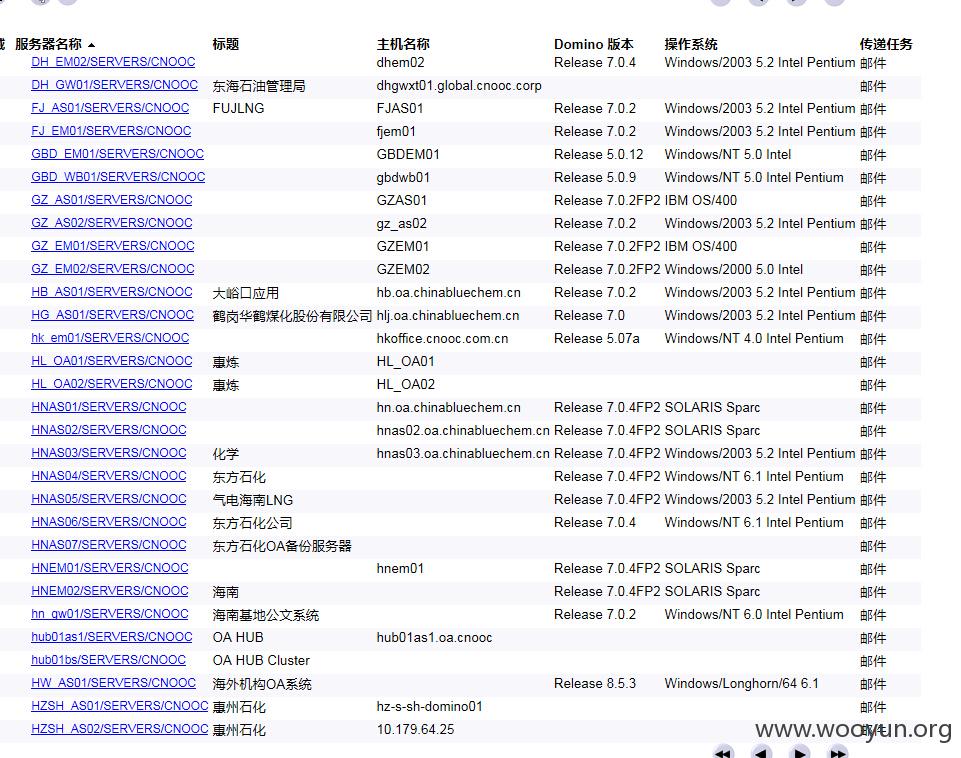Open the FJ_AS01/SERVERS/CNOOC server link
961x758 pixels.
(110, 108)
